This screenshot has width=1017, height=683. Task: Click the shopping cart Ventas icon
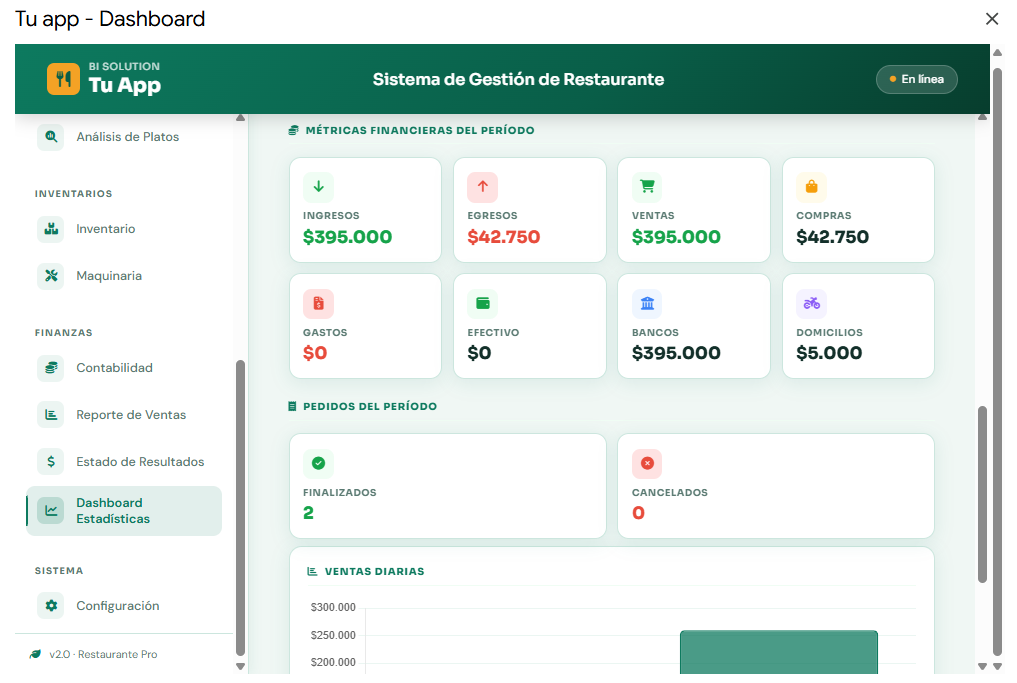click(647, 187)
